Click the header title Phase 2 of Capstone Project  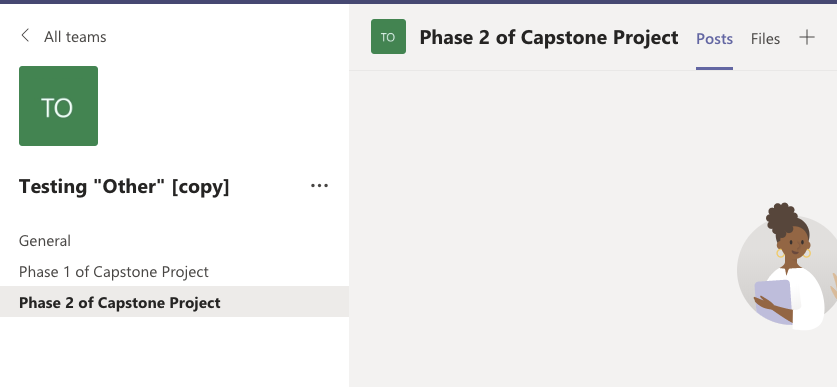(x=549, y=37)
